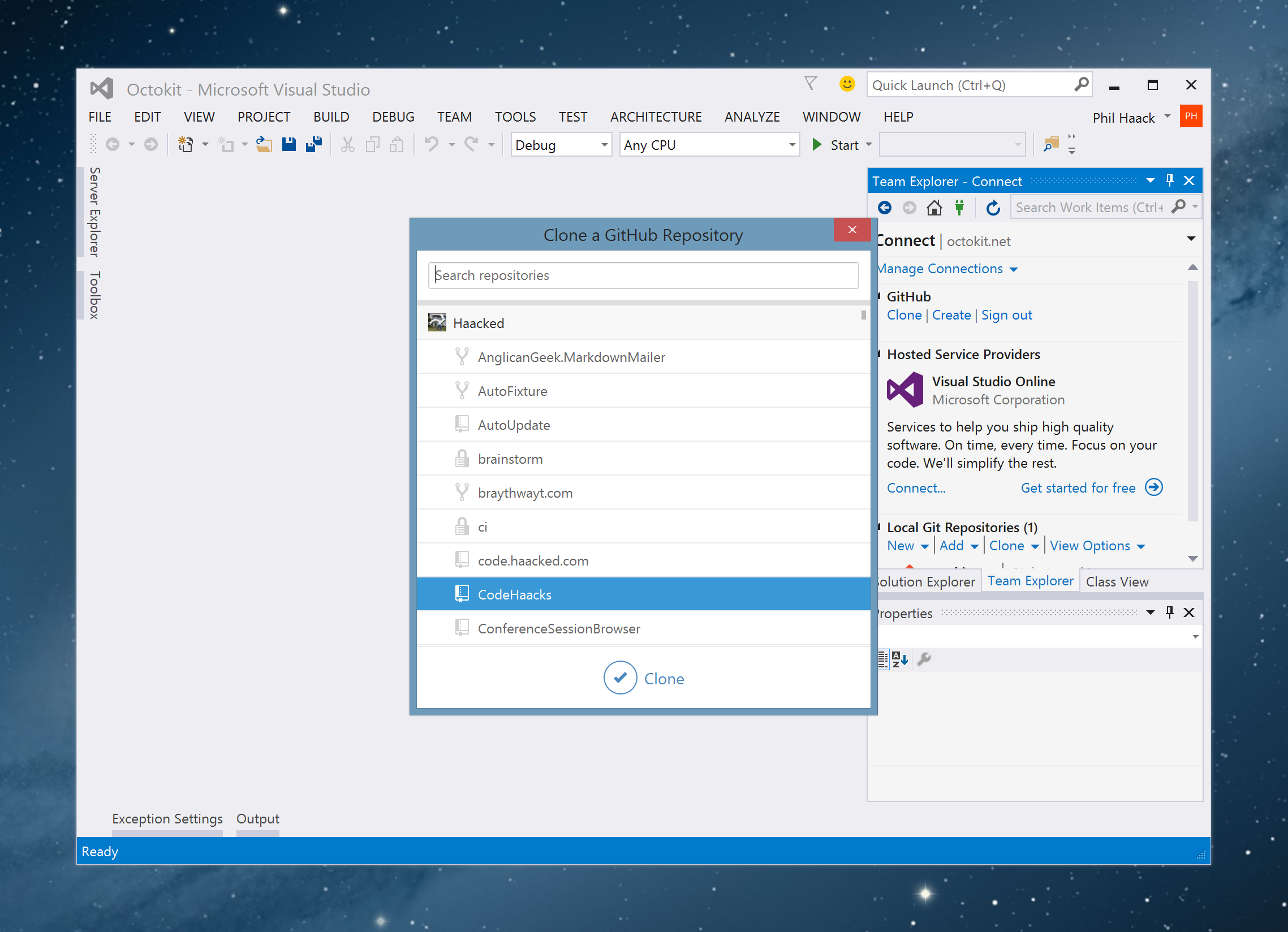The height and width of the screenshot is (932, 1288).
Task: Select the ConferenceSessionBrowser repository
Action: pos(559,629)
